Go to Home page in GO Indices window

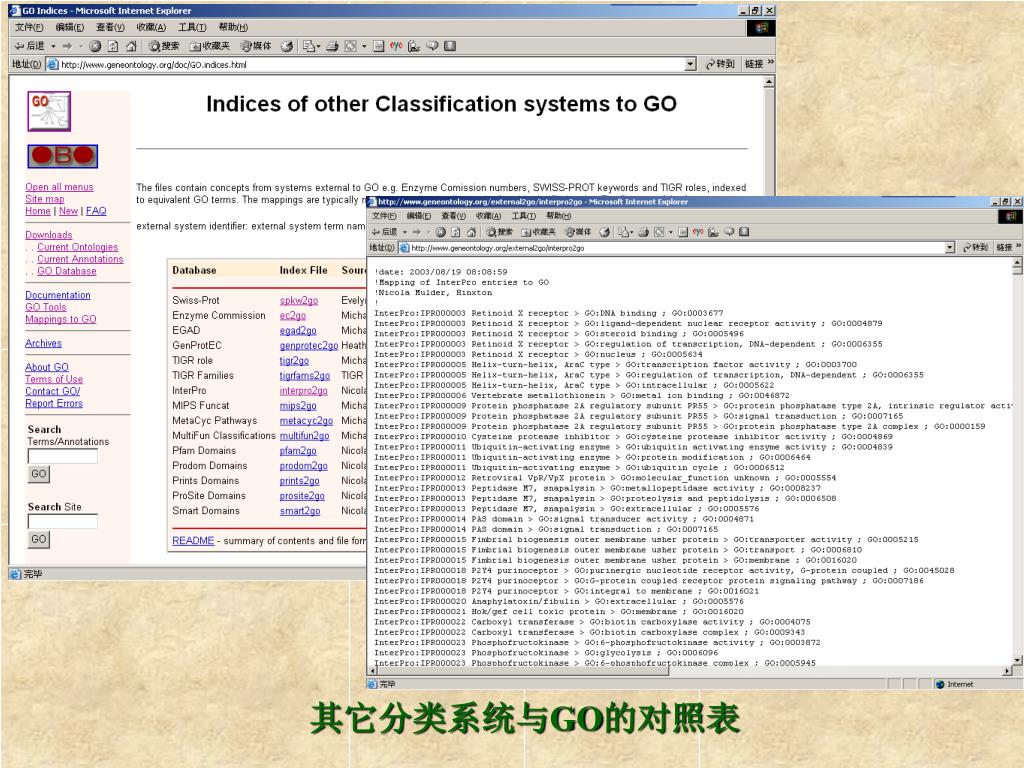pos(131,46)
